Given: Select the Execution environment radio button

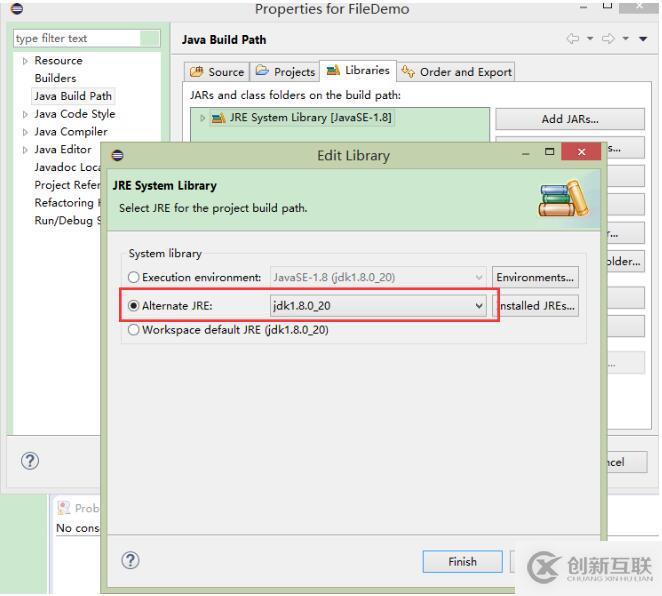Looking at the screenshot, I should pyautogui.click(x=133, y=277).
